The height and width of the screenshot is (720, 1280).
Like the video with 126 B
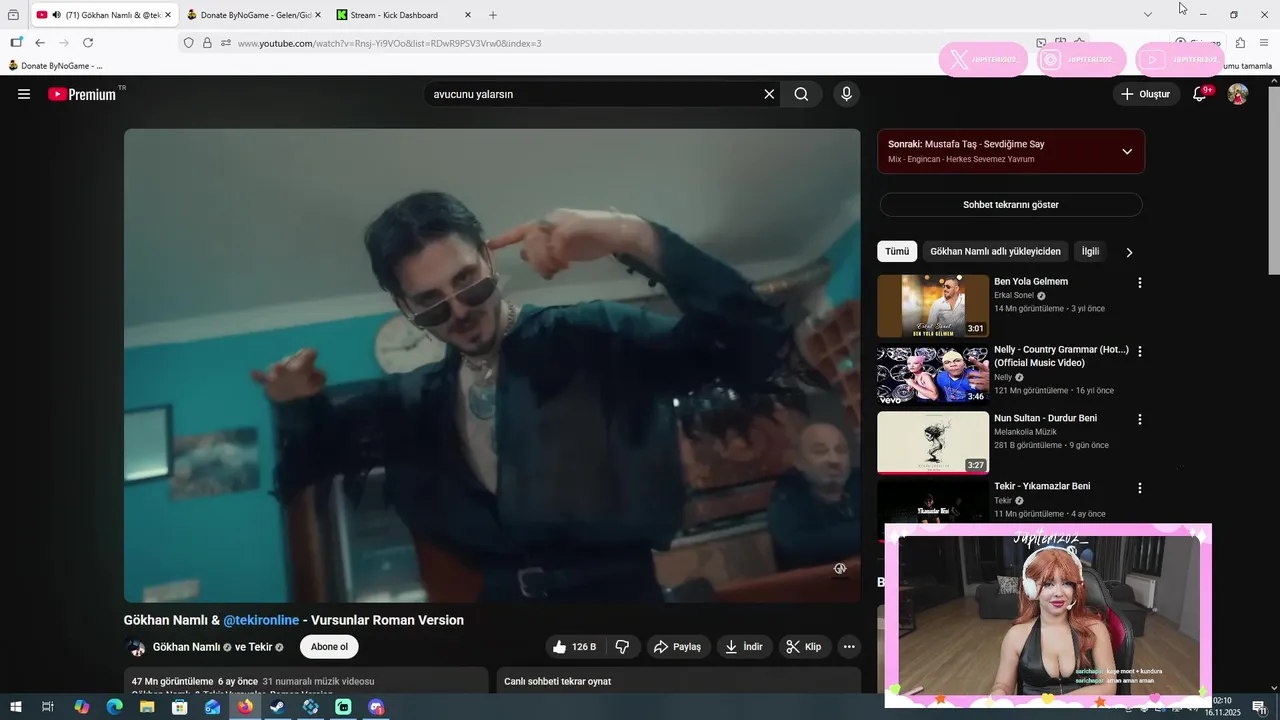[x=575, y=647]
